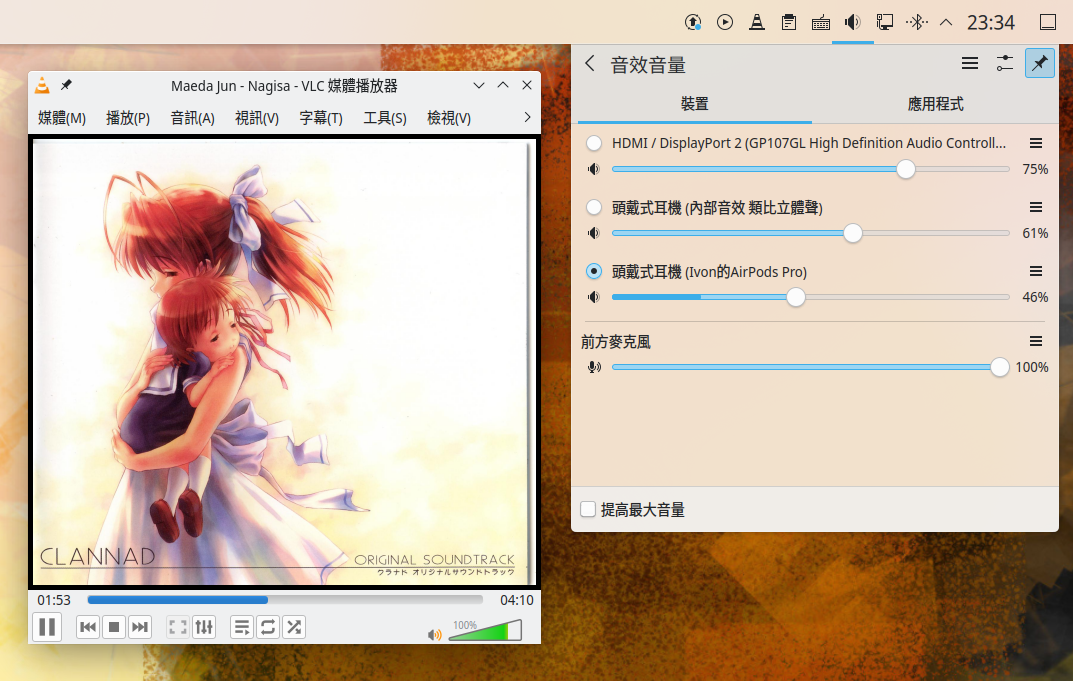
Task: Open network connections tray icon
Action: tap(885, 23)
